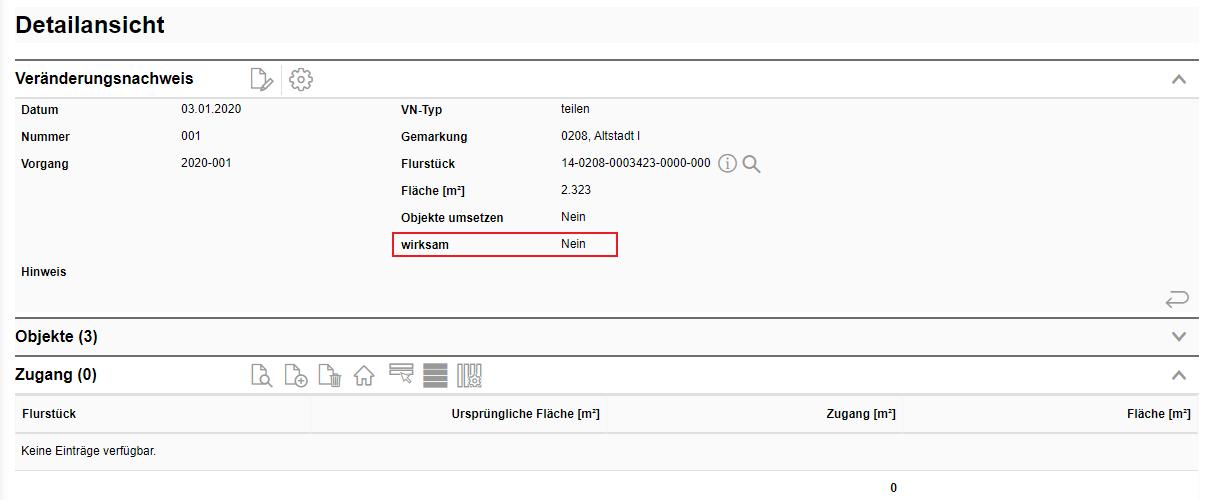Click the row selection cursor icon
Image resolution: width=1206 pixels, height=500 pixels.
click(x=401, y=375)
